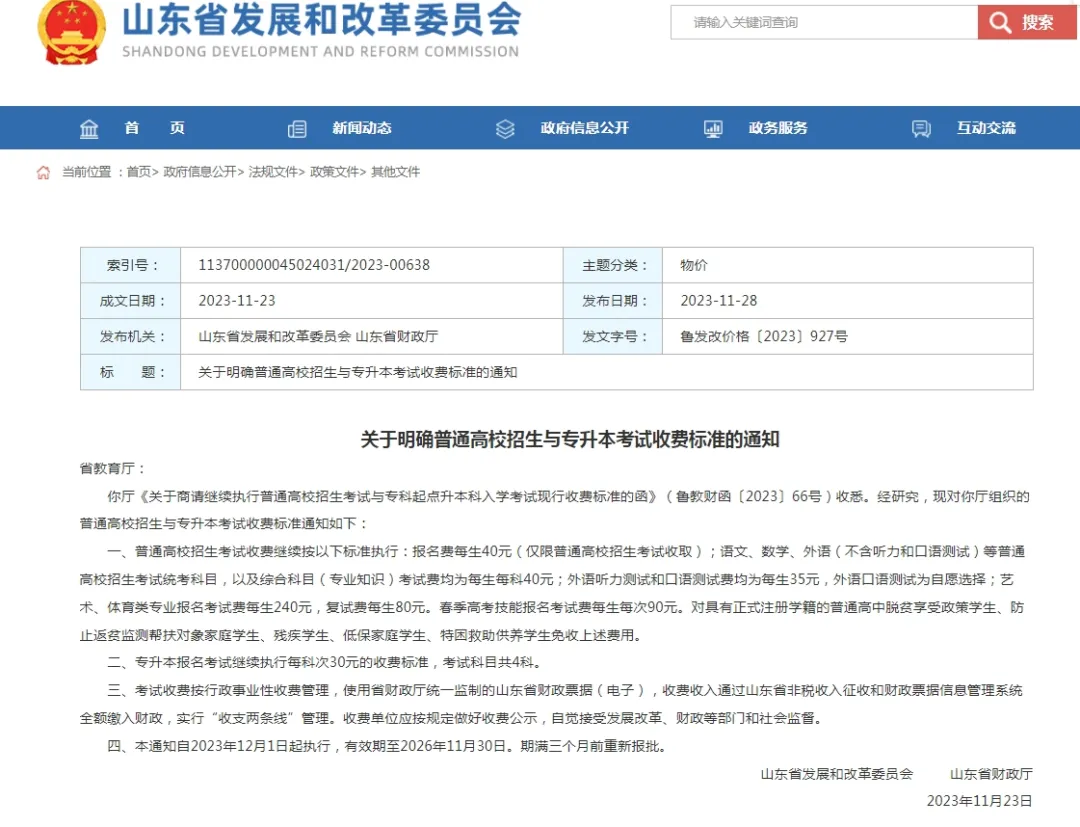Click the 发文字号 label cell

[613, 337]
